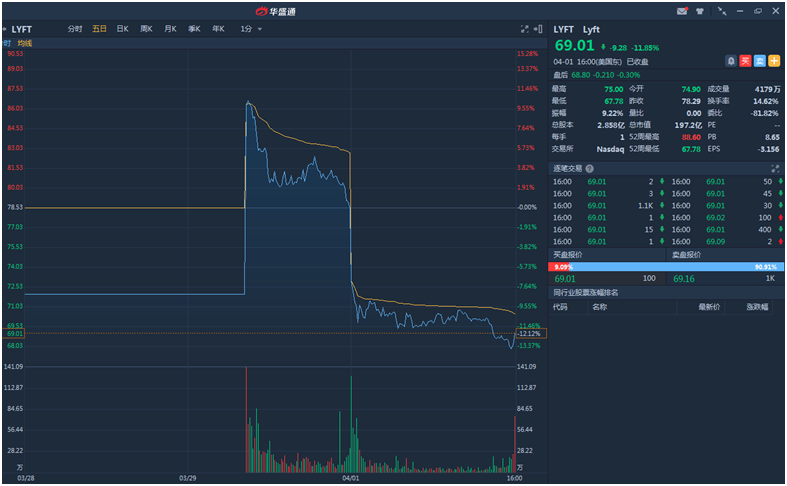Select the 69.01 bid price row
Viewport: 787px width, 486px height.
click(607, 279)
